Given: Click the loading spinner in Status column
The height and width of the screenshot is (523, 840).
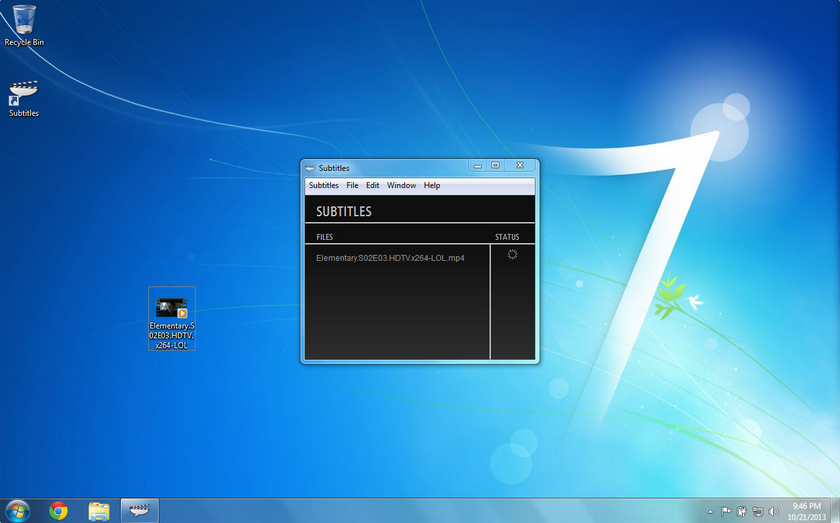Looking at the screenshot, I should point(512,255).
